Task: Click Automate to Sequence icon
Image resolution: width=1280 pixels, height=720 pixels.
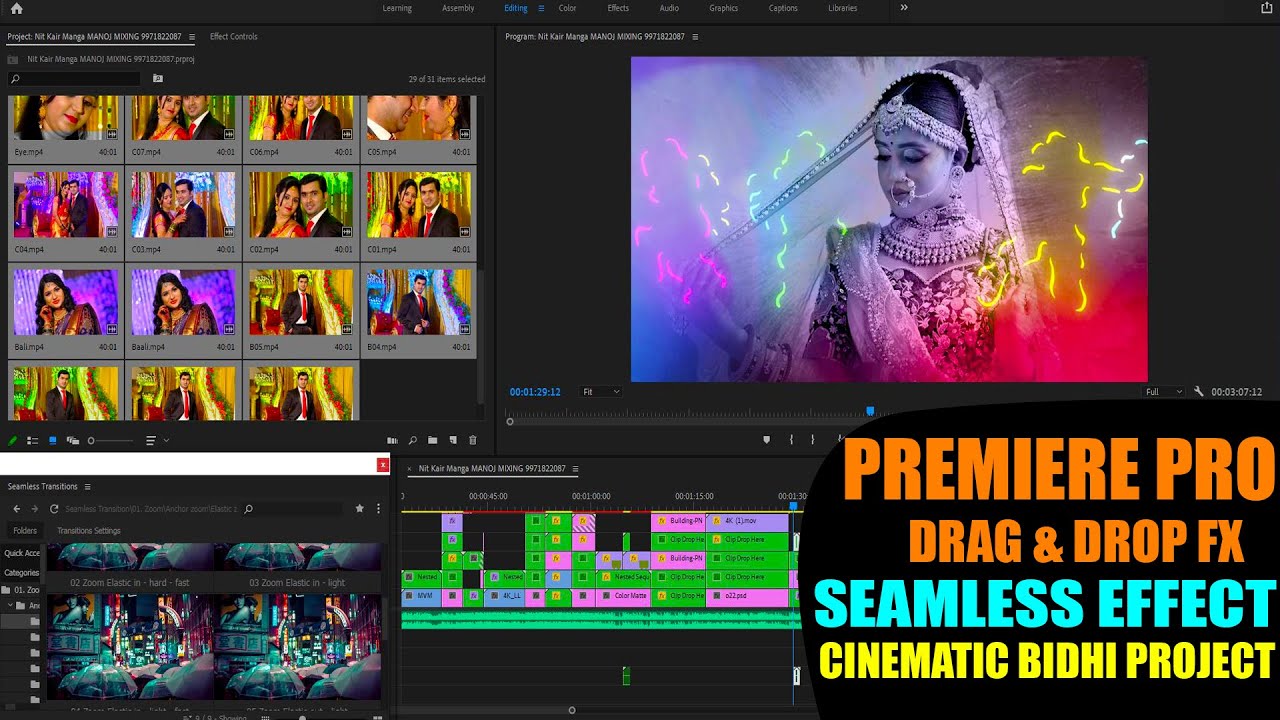Action: point(392,440)
